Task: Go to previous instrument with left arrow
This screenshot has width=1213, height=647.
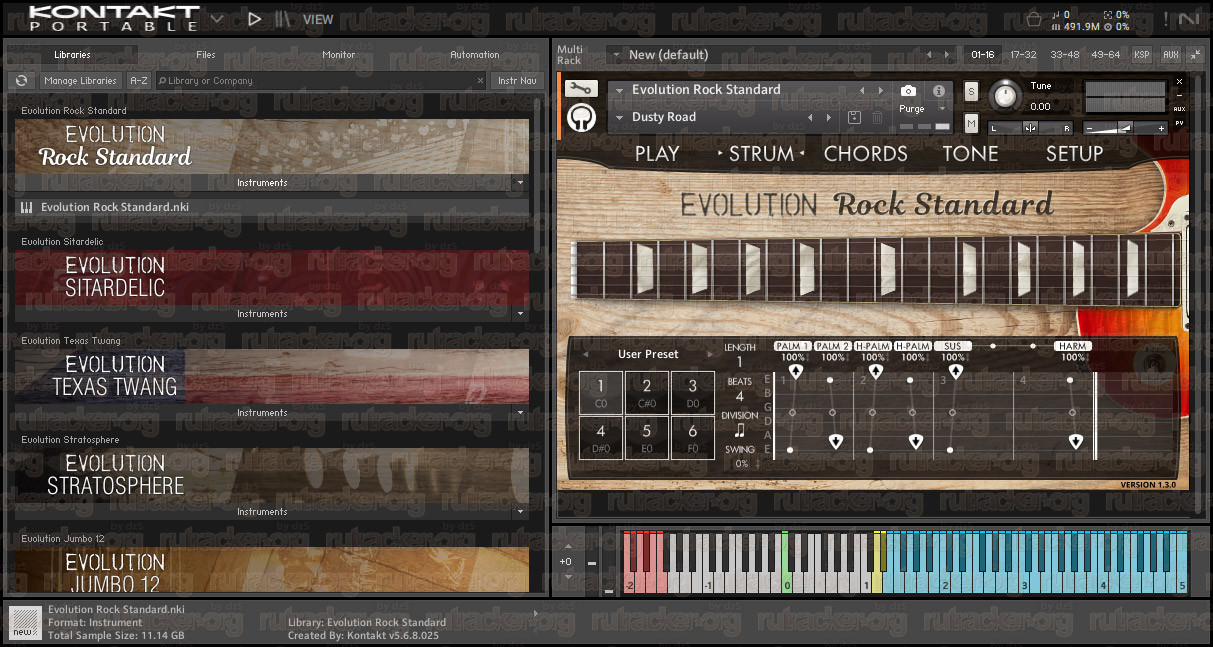Action: [862, 90]
